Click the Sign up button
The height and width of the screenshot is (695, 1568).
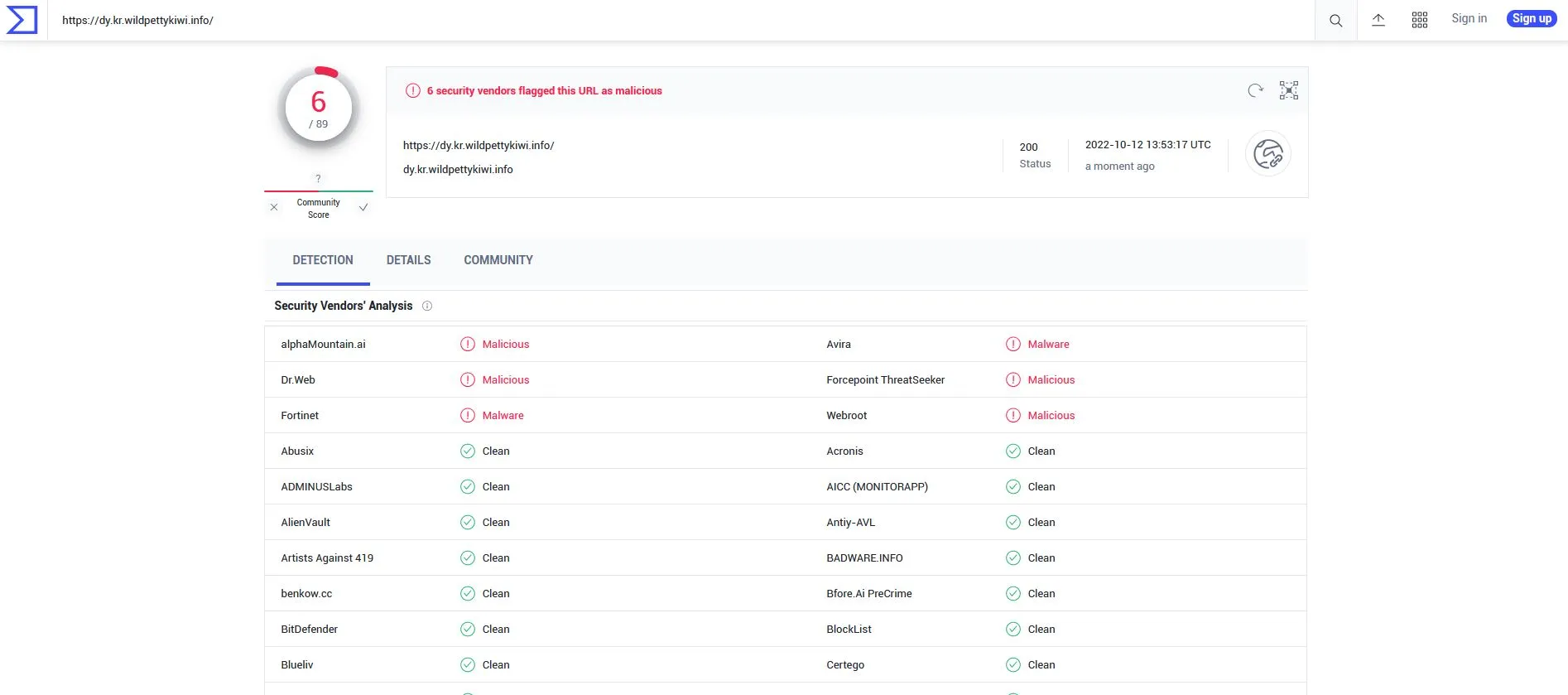click(x=1532, y=18)
